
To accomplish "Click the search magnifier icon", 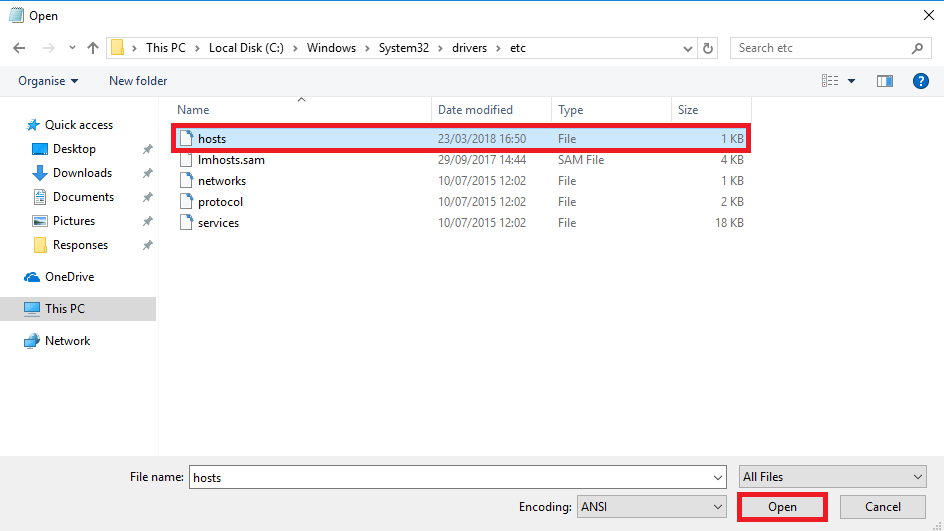I will point(917,48).
